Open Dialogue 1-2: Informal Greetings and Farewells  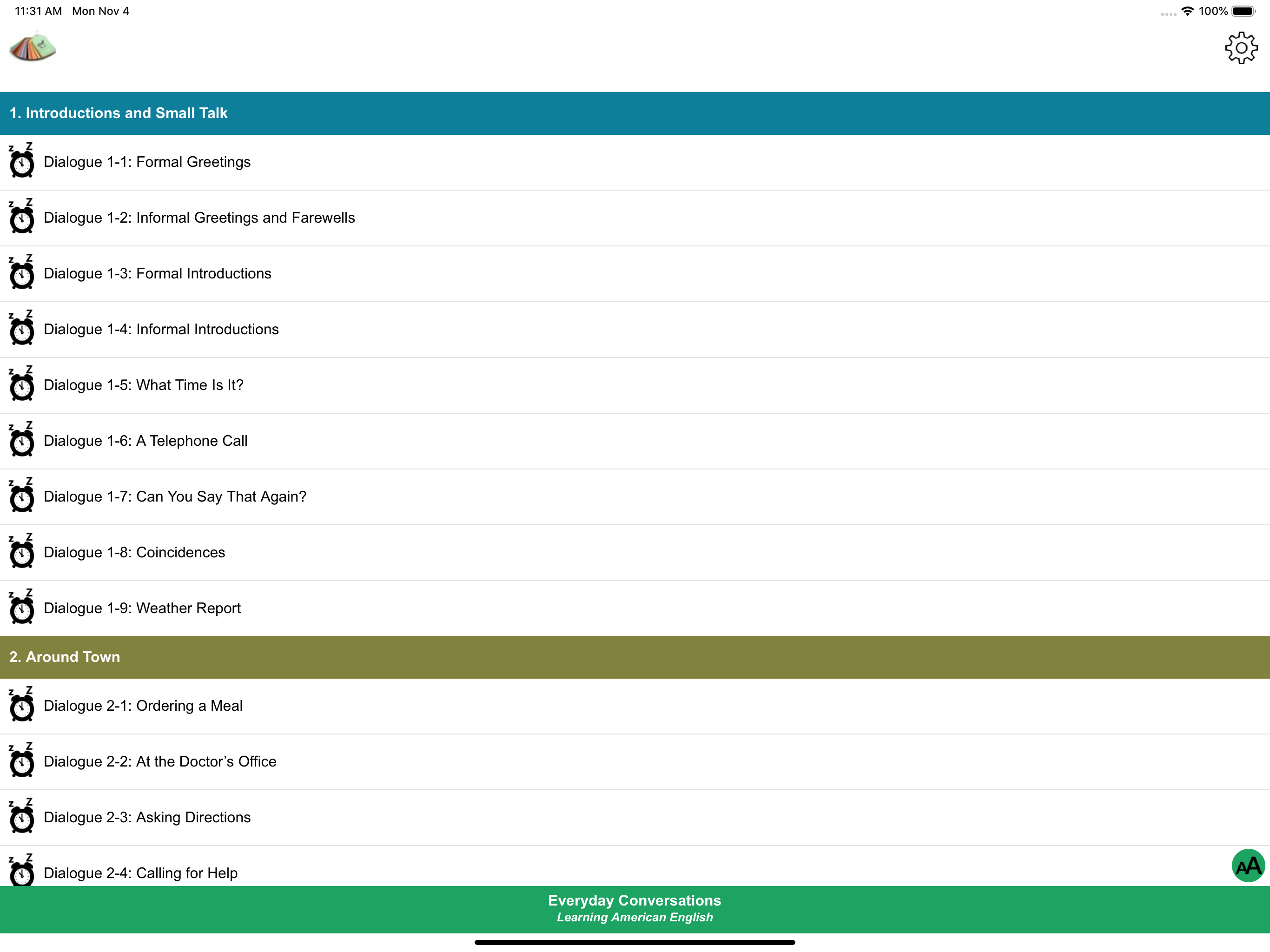(x=199, y=218)
